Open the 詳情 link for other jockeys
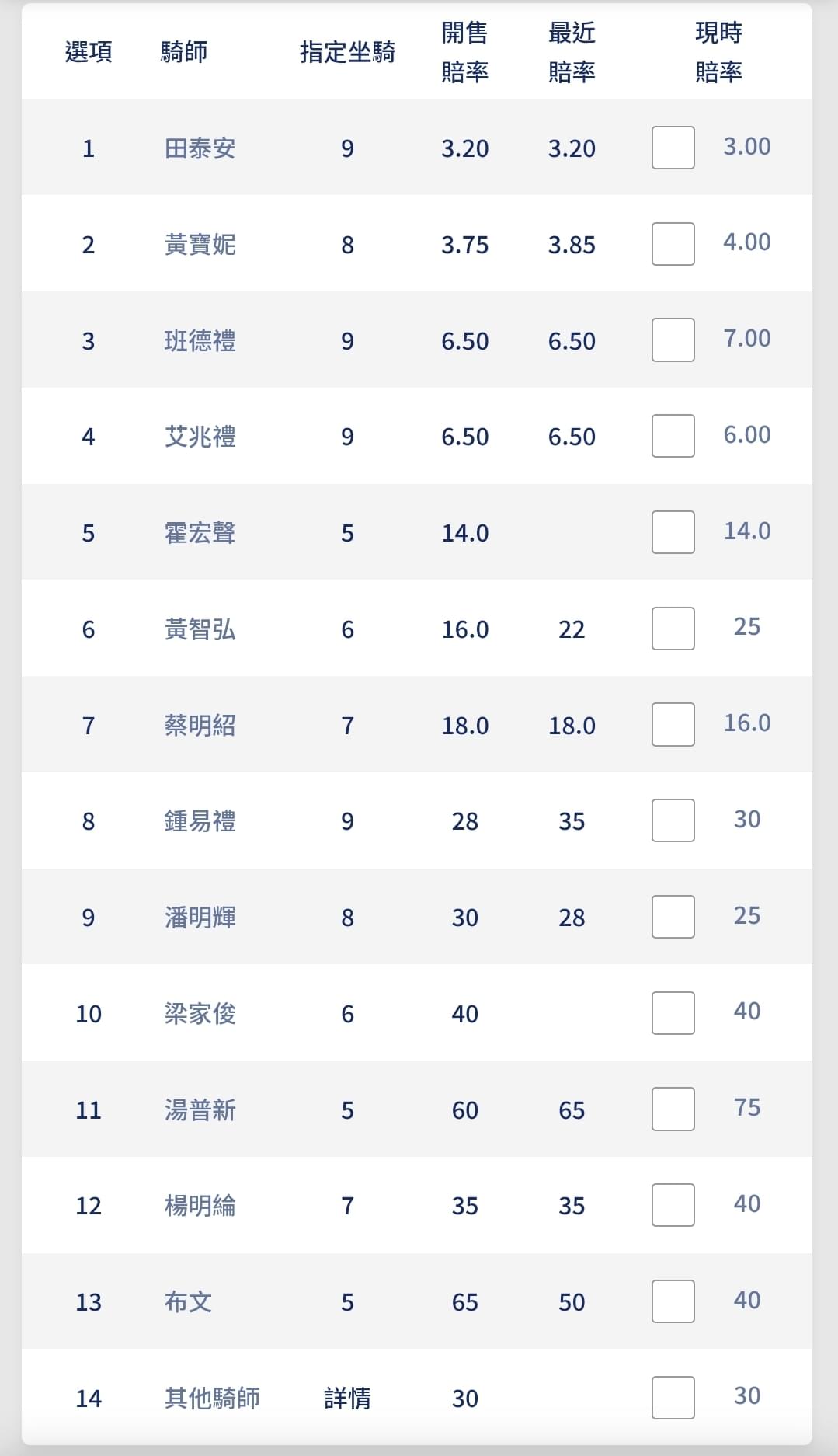The height and width of the screenshot is (1456, 838). tap(347, 1399)
